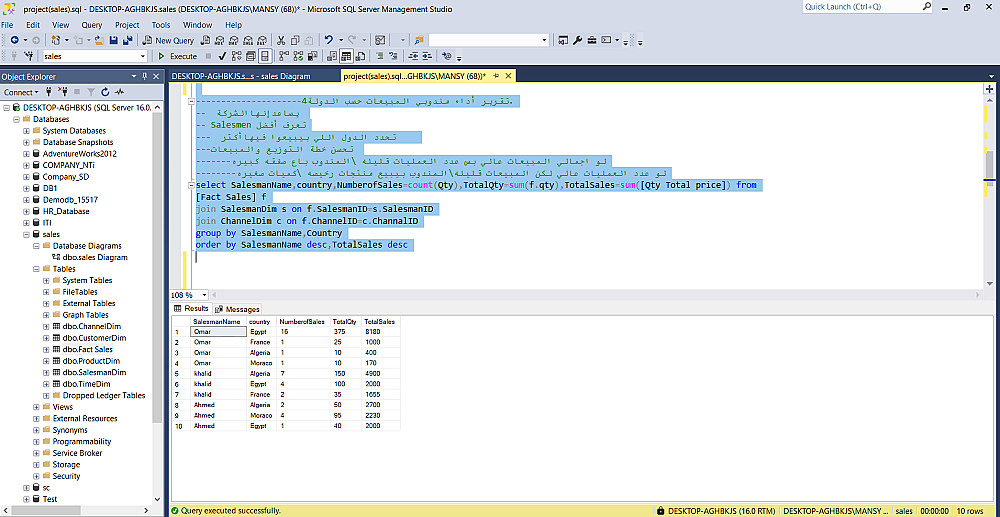Expand the dbo.Fact Sales table node

coord(46,349)
